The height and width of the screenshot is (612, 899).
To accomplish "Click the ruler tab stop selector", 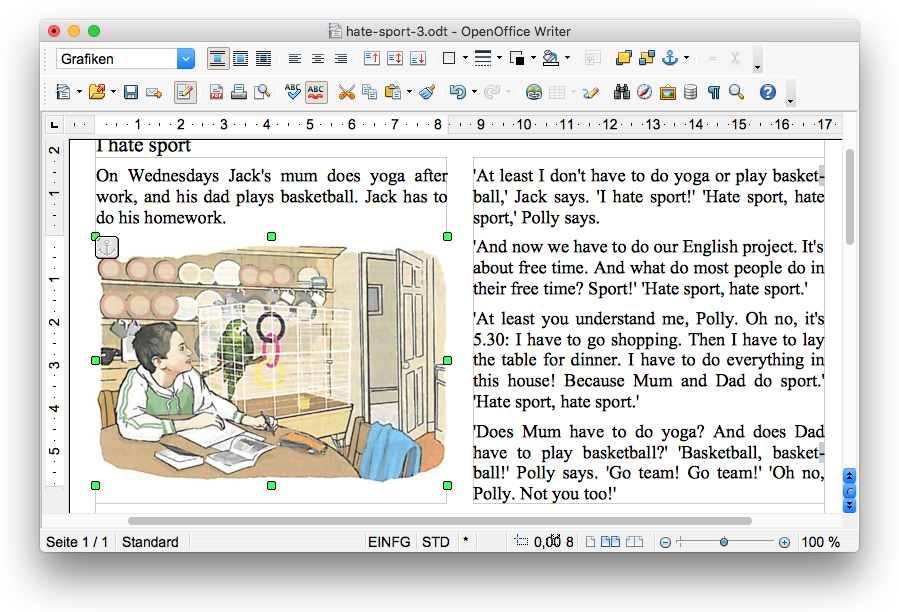I will (54, 124).
